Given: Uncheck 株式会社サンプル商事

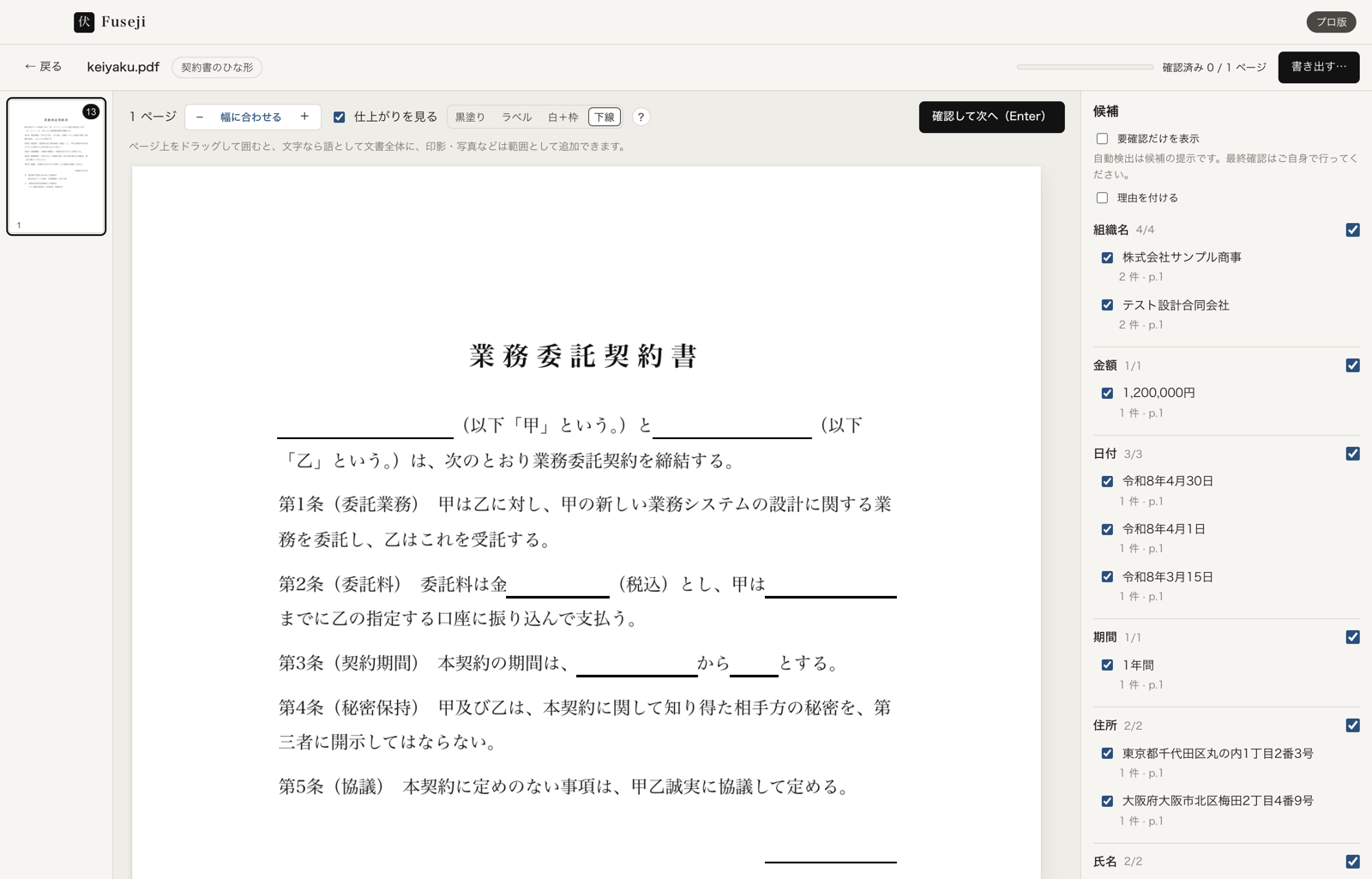Looking at the screenshot, I should (x=1107, y=257).
